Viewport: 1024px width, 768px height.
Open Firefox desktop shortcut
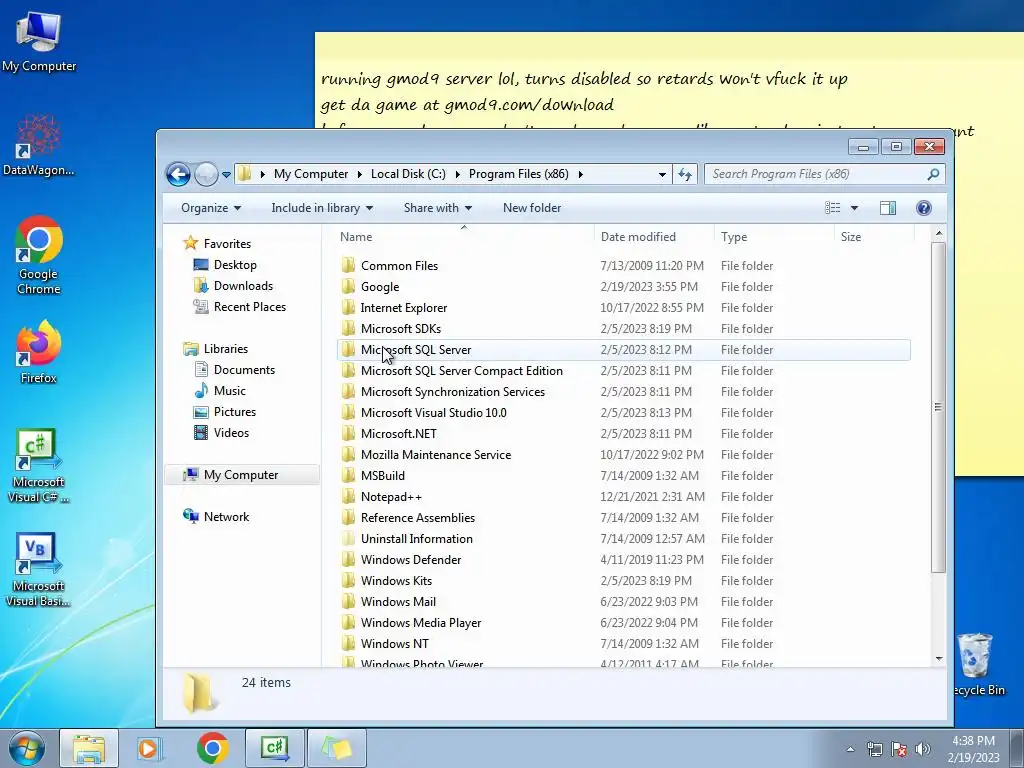pos(39,352)
